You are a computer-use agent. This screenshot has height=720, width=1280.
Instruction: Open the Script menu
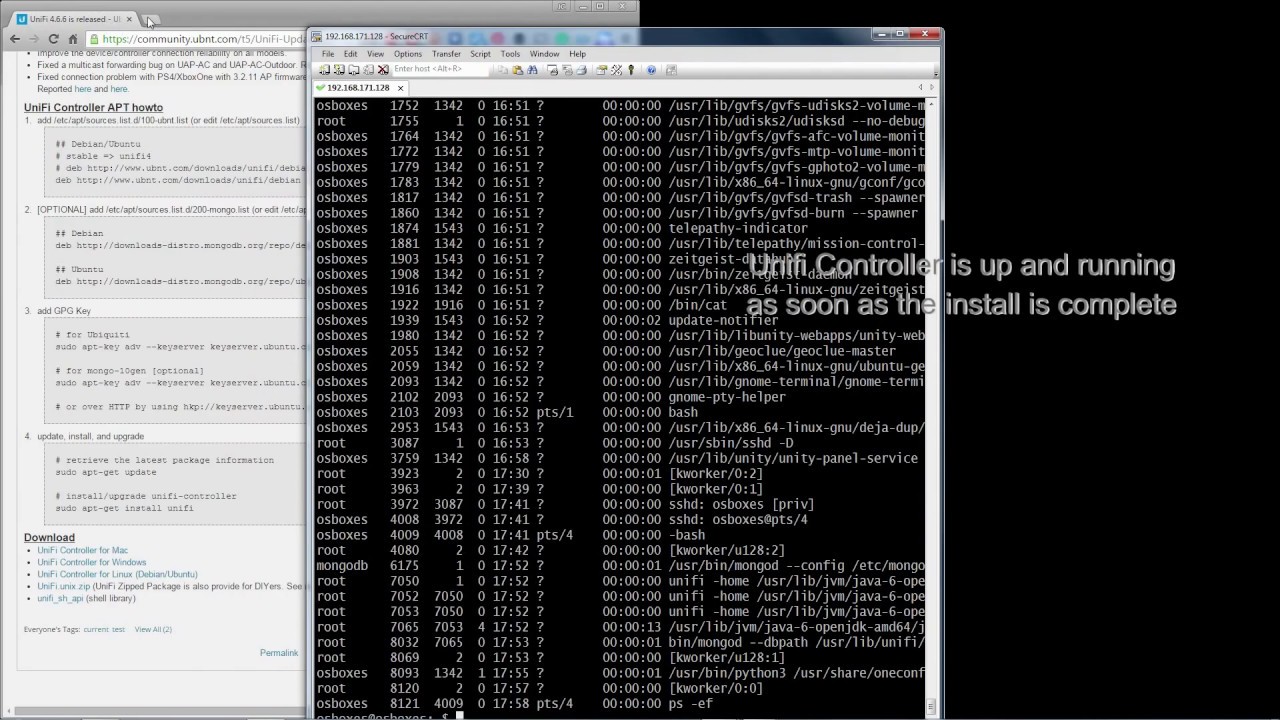click(480, 54)
